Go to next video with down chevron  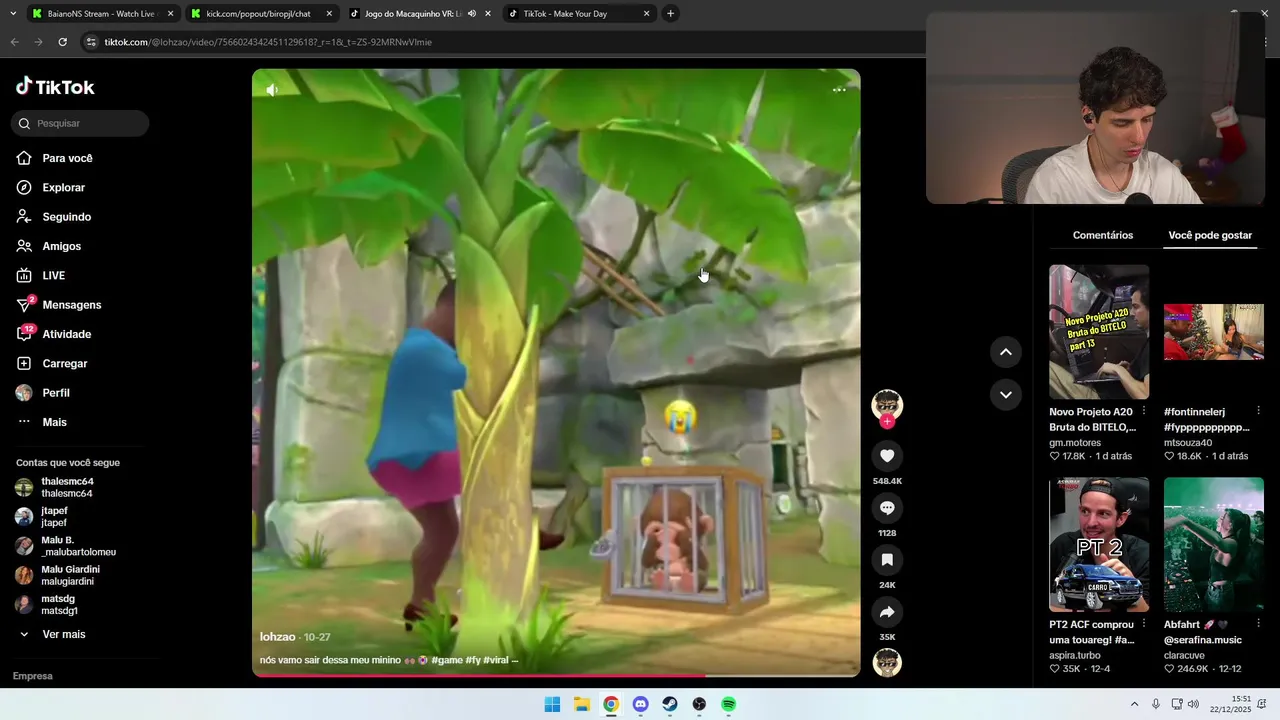pos(1006,395)
